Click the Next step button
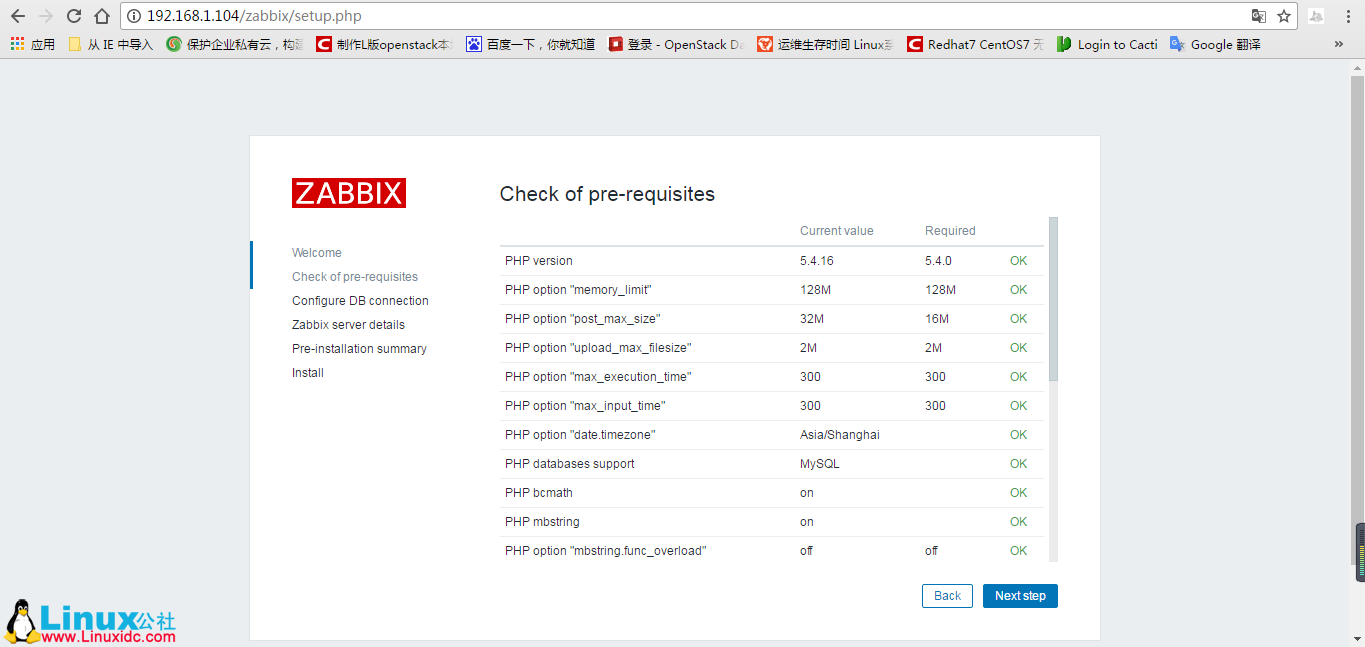The image size is (1365, 647). pos(1019,595)
